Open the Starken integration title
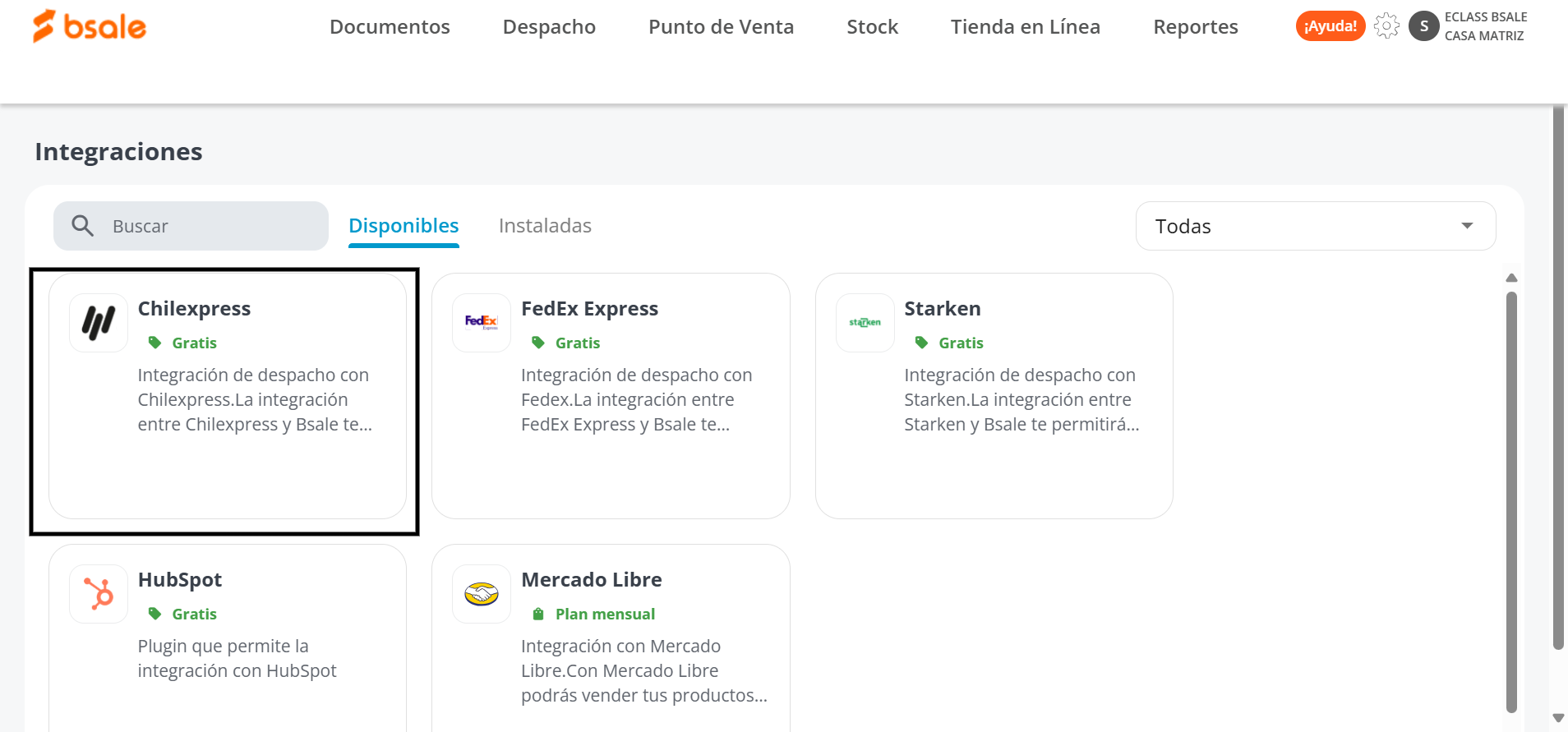The width and height of the screenshot is (1568, 732). 942,309
